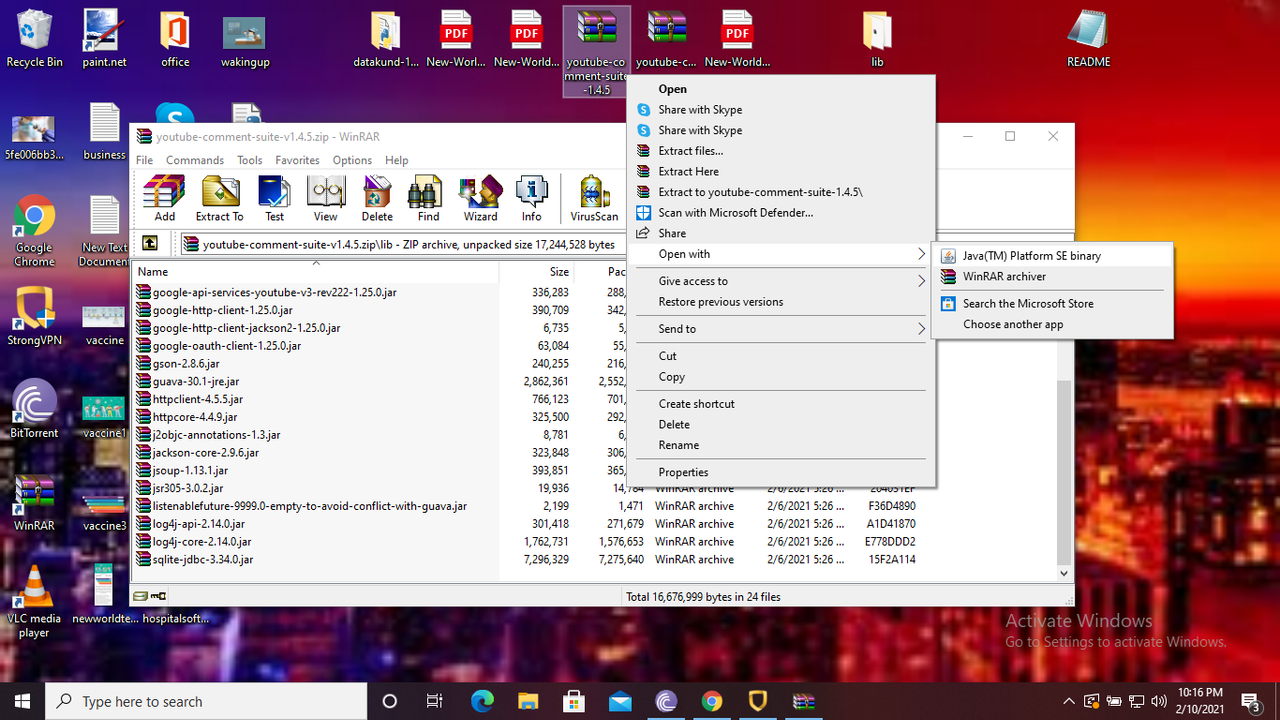This screenshot has height=720, width=1280.
Task: Open File Explorer from the taskbar
Action: point(528,701)
